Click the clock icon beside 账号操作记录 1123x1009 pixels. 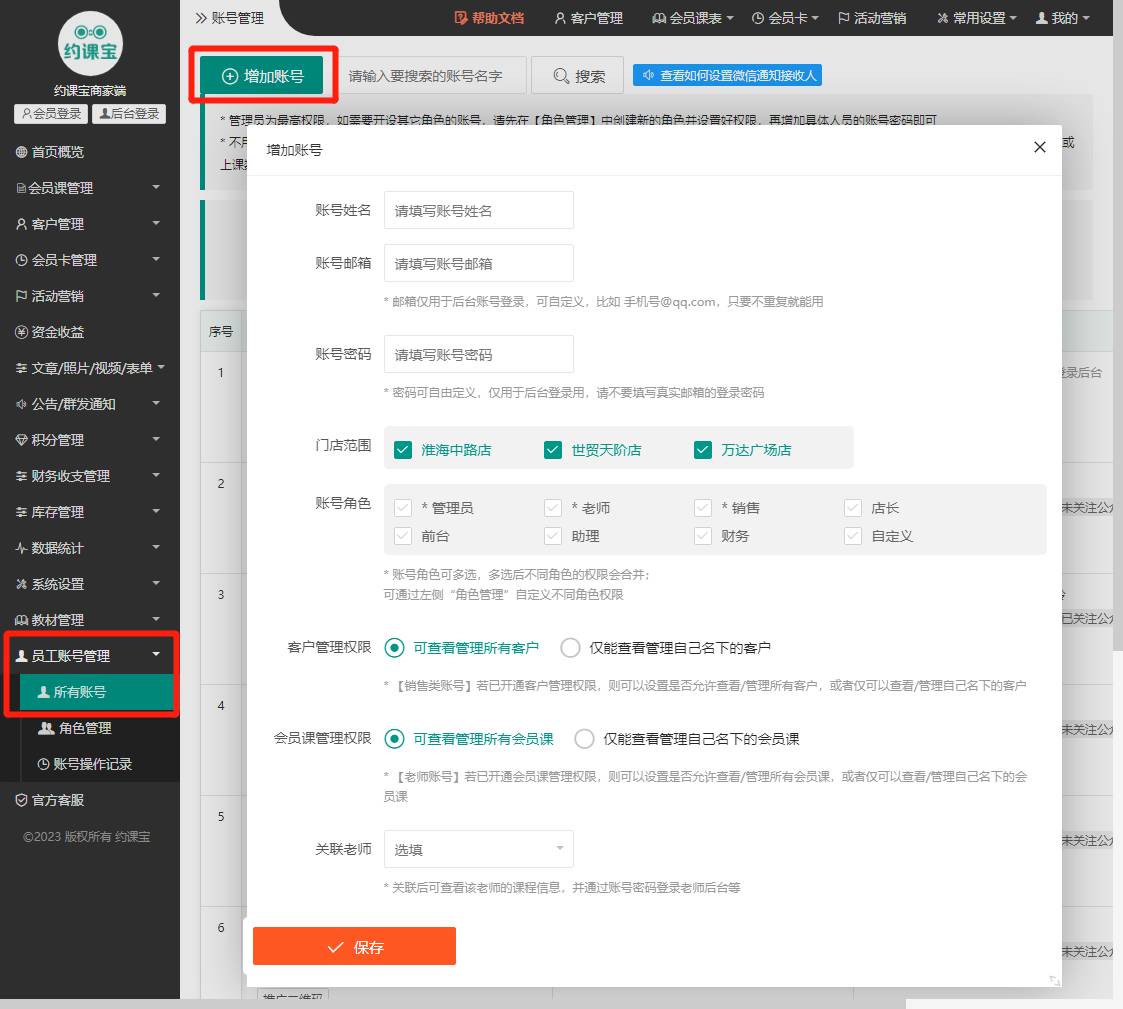44,764
